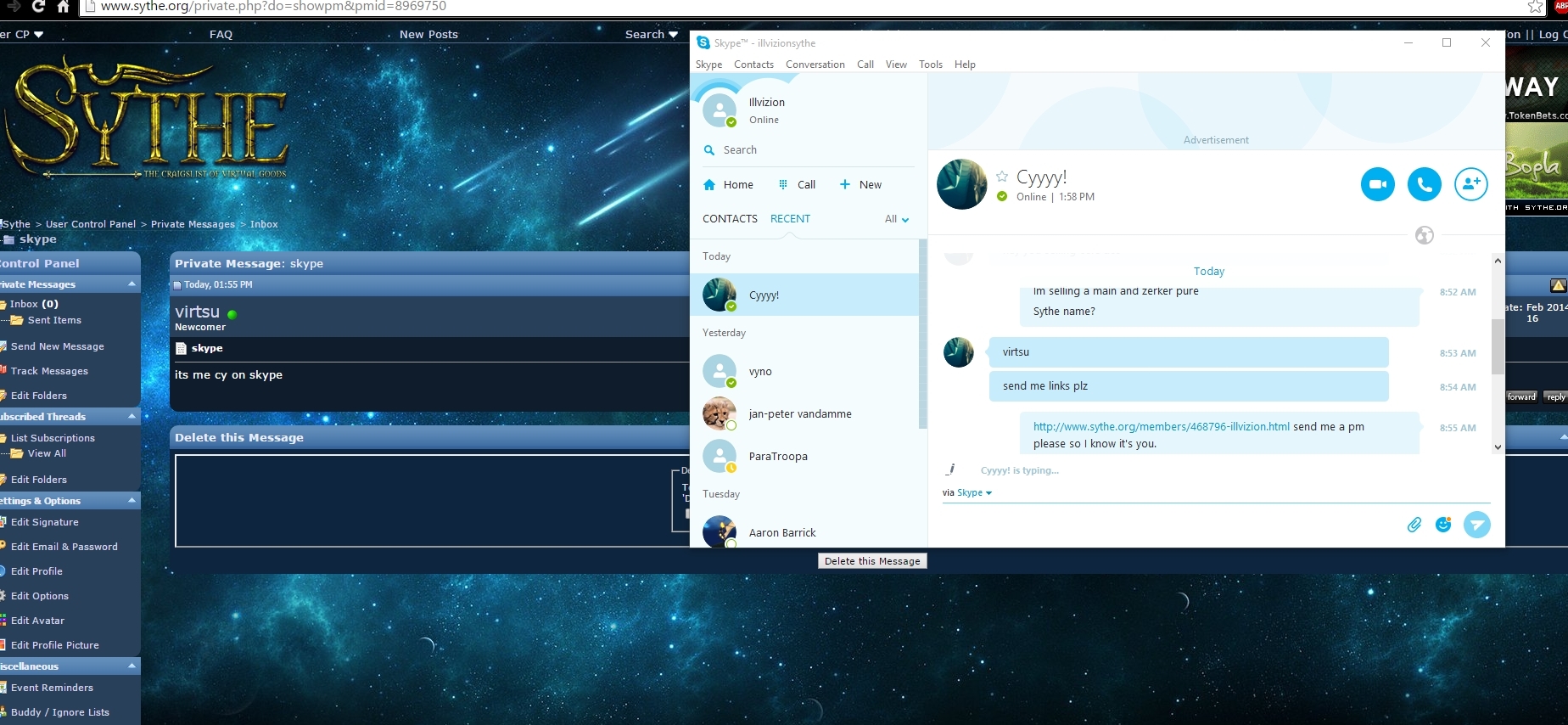
Task: Click the Delete this Message button
Action: pyautogui.click(x=872, y=561)
